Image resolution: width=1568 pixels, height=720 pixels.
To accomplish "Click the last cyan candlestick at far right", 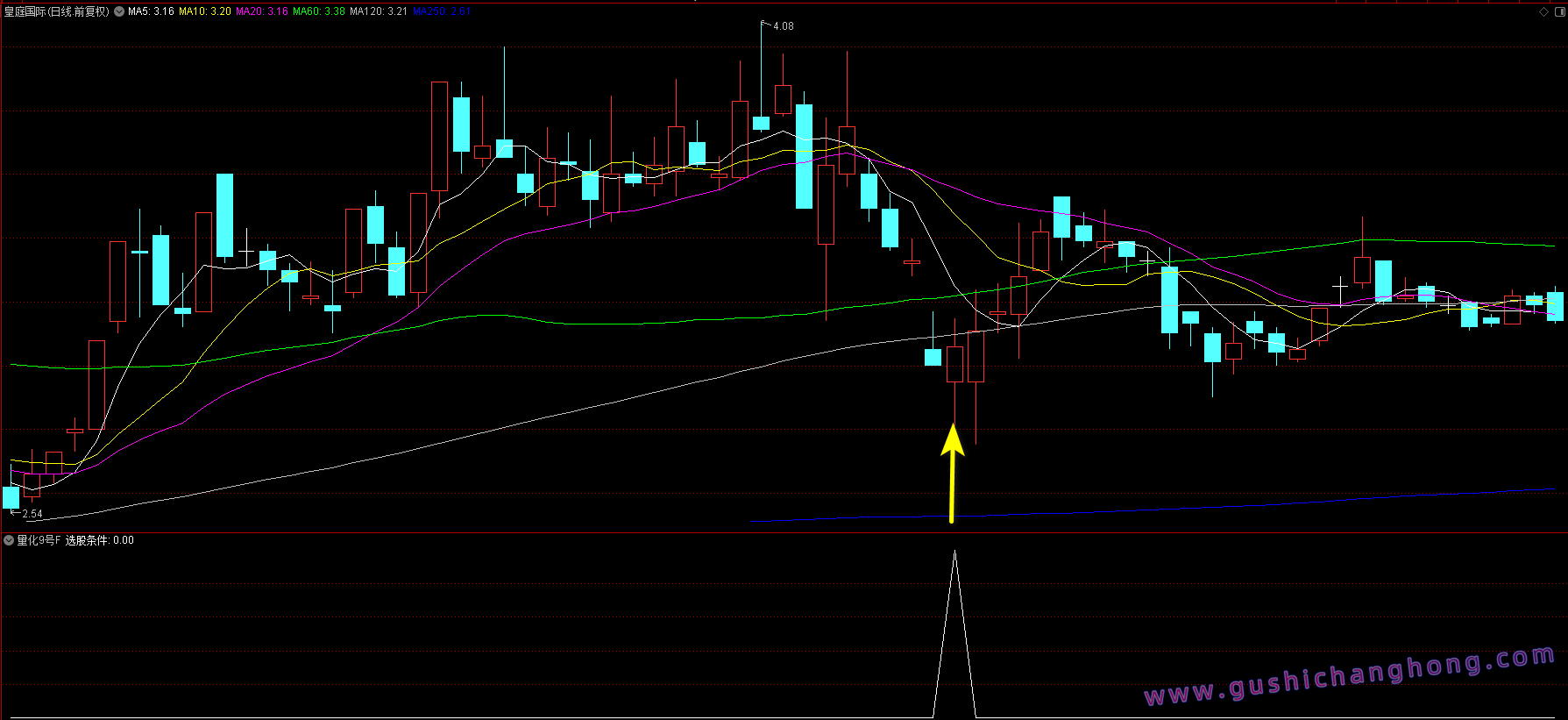I will pos(1555,306).
